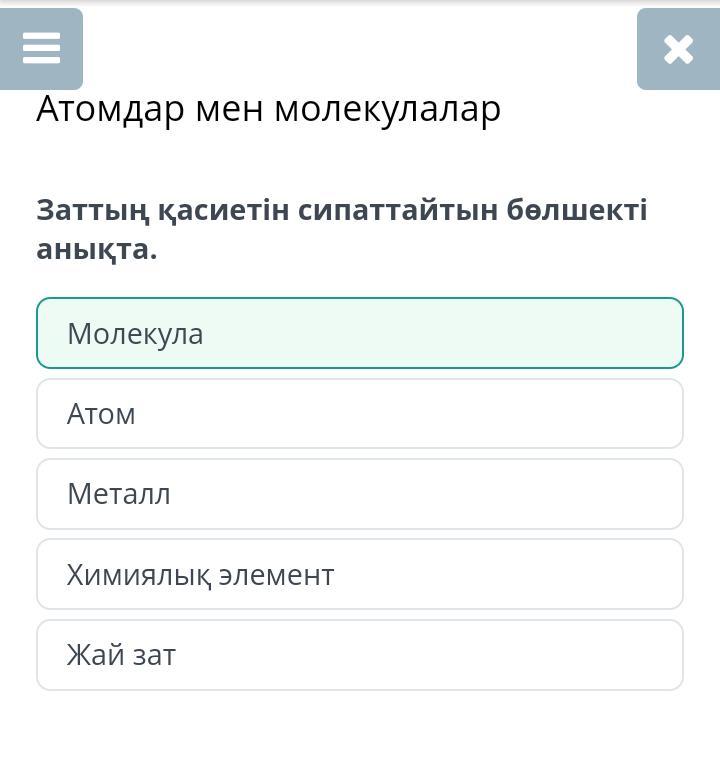This screenshot has height=768, width=720.
Task: Choose the Жай зат answer
Action: 360,655
